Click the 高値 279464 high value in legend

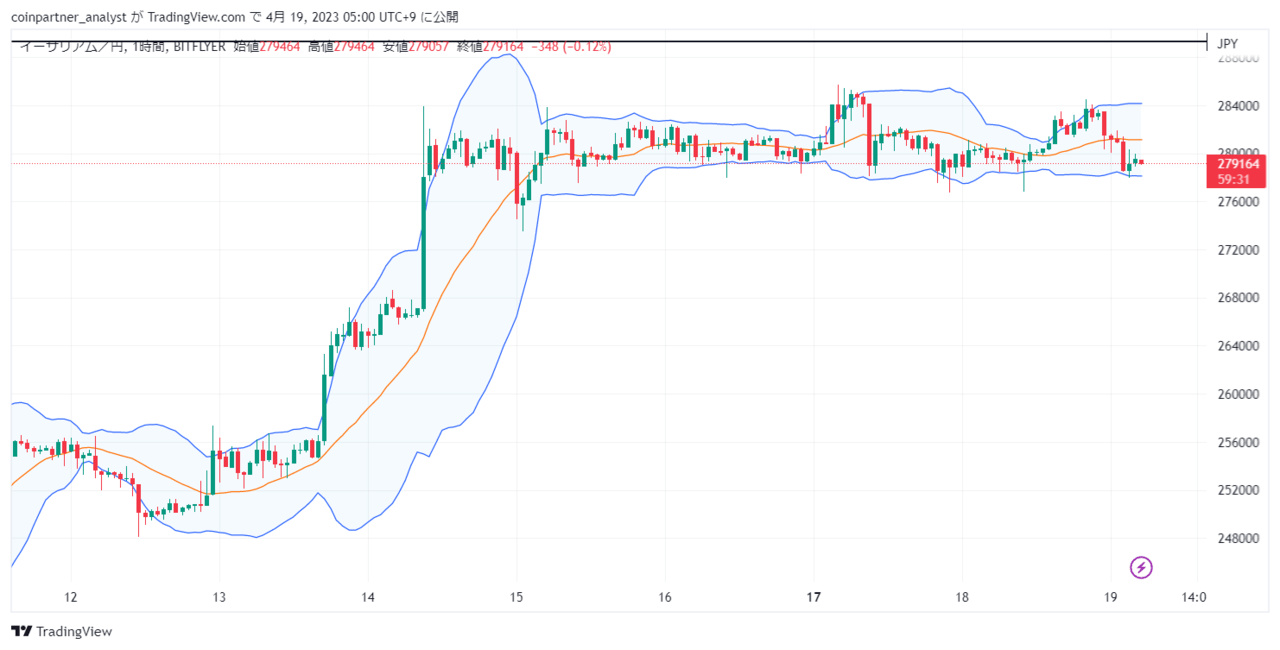341,46
